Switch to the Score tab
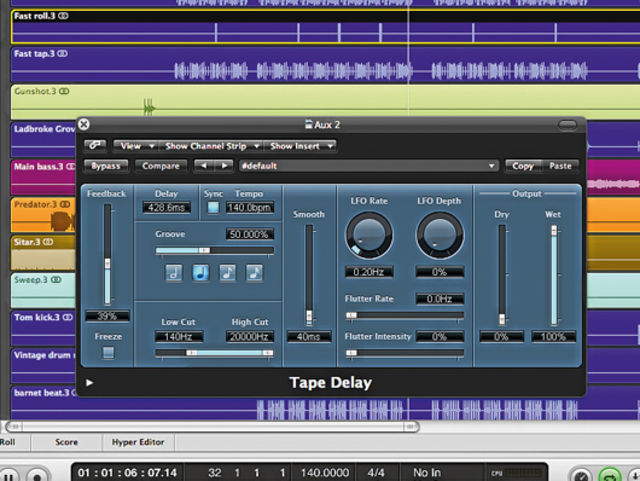640x481 pixels. click(67, 442)
